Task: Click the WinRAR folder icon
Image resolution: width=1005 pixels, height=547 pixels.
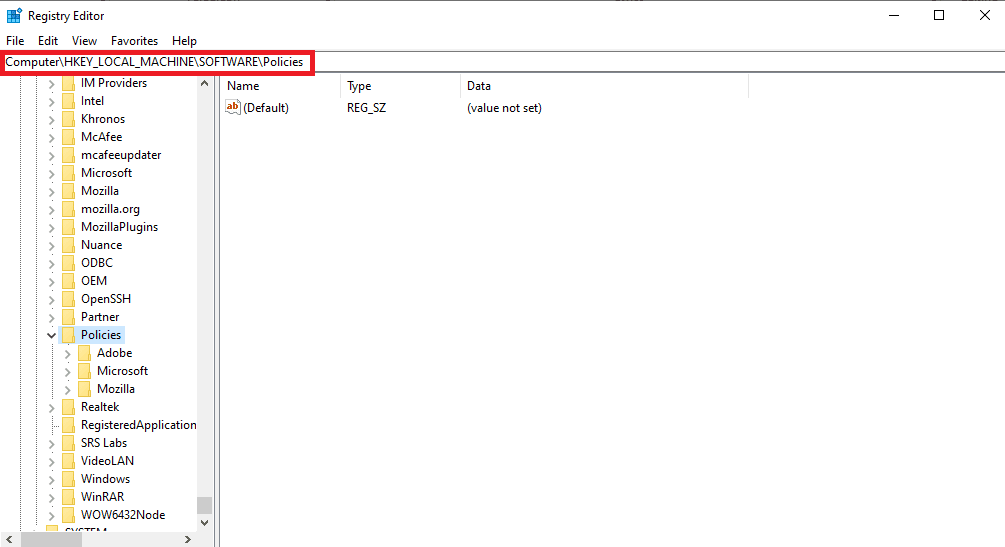Action: (69, 497)
